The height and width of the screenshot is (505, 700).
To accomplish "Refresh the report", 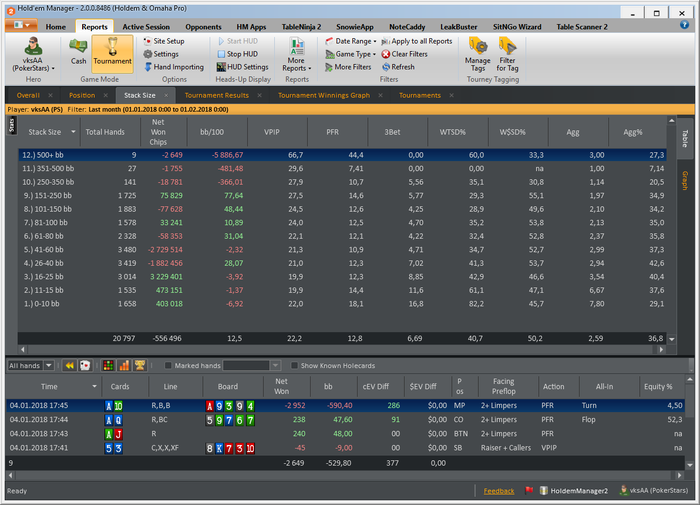I will tap(398, 67).
